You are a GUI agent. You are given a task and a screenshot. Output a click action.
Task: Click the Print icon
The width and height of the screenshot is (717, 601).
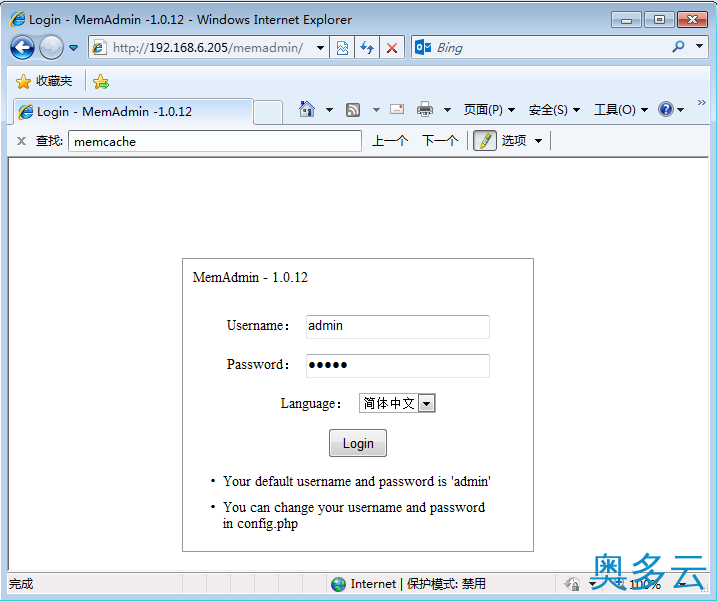(425, 109)
